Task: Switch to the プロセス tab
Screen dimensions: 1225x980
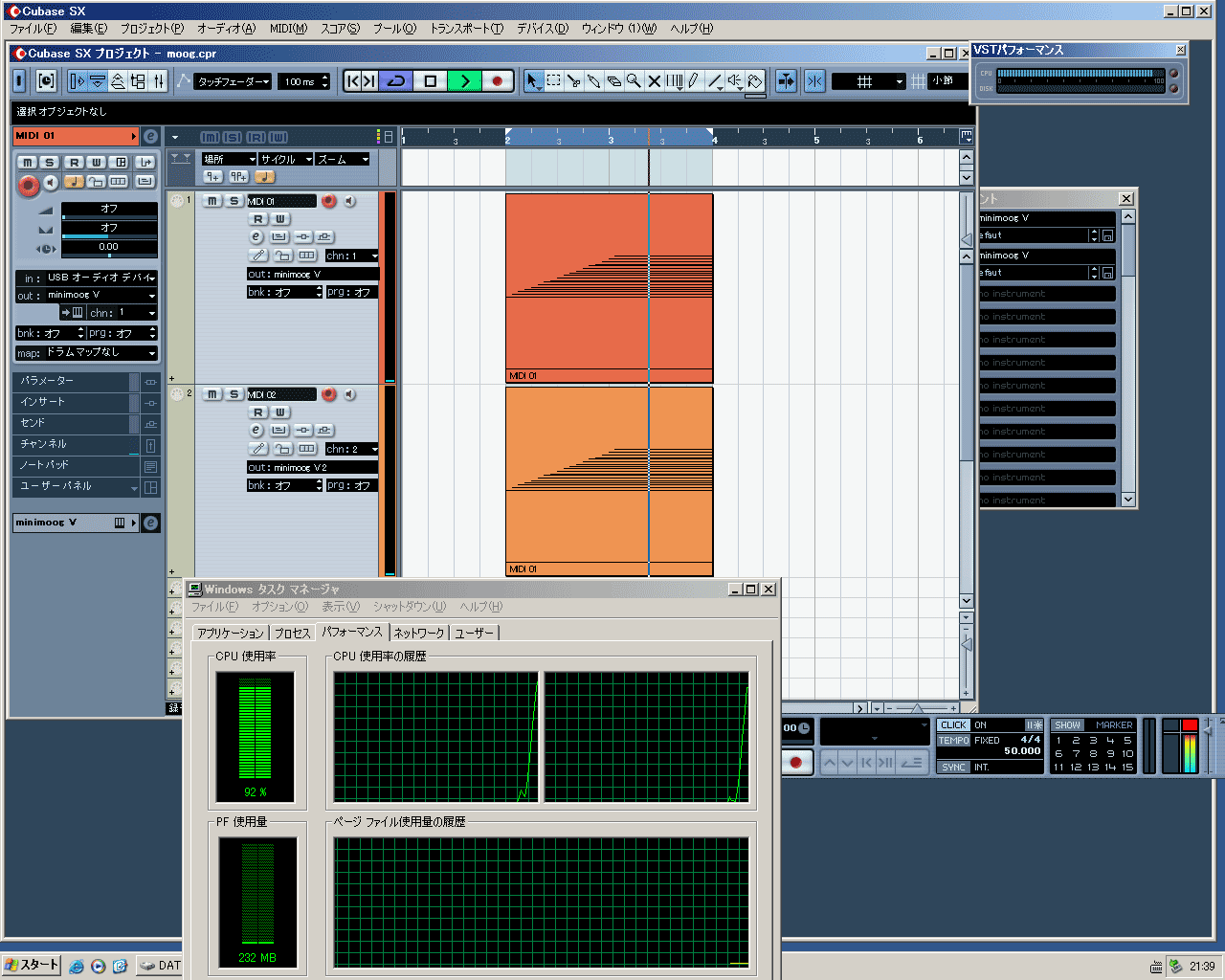Action: pos(292,633)
